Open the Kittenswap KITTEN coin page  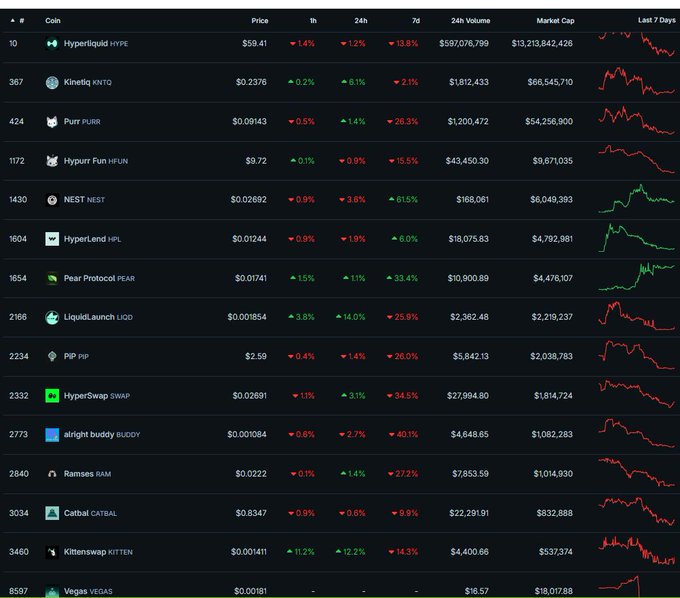coord(98,552)
